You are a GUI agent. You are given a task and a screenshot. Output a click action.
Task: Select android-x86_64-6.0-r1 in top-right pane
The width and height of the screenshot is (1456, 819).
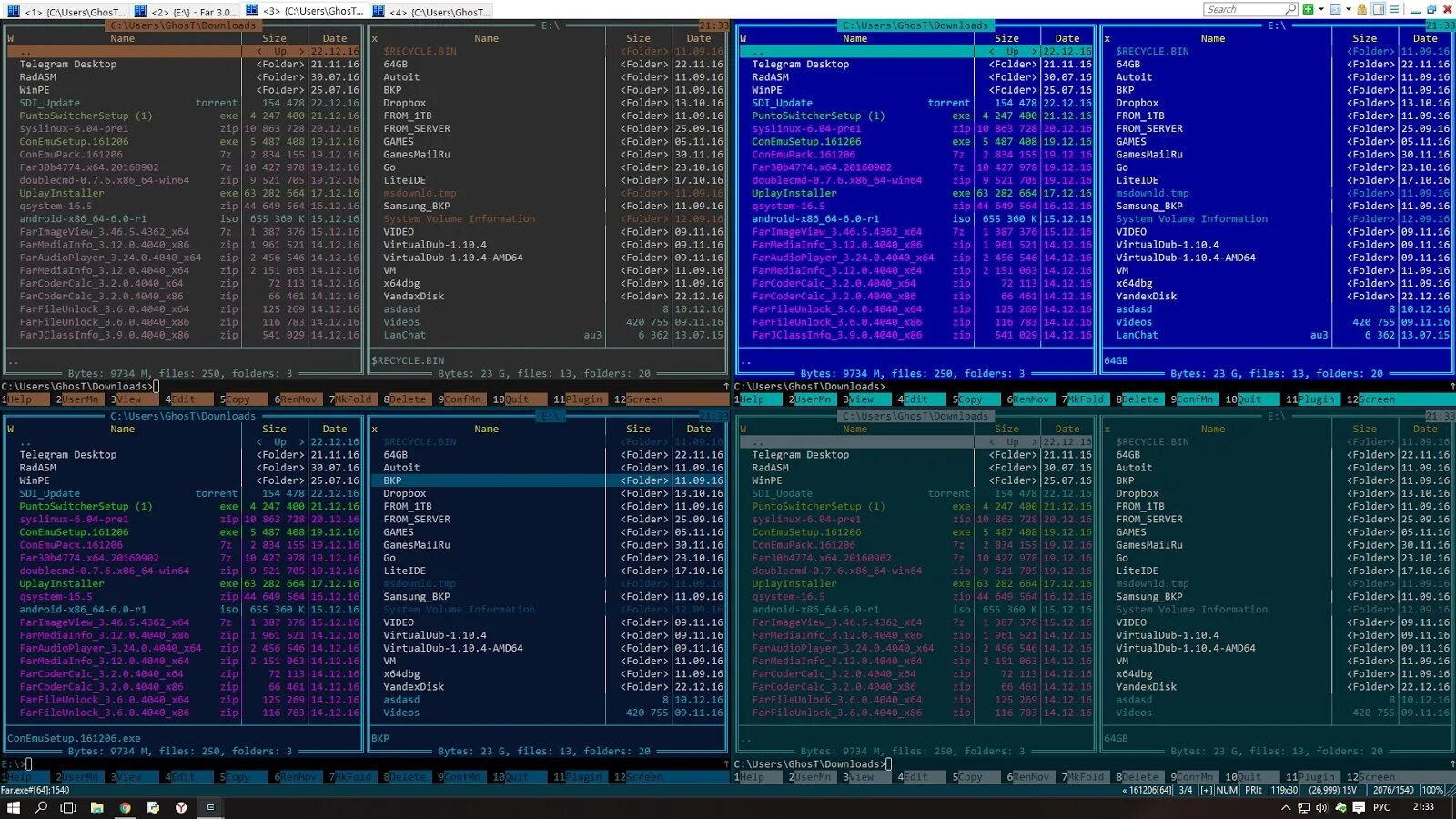click(815, 219)
